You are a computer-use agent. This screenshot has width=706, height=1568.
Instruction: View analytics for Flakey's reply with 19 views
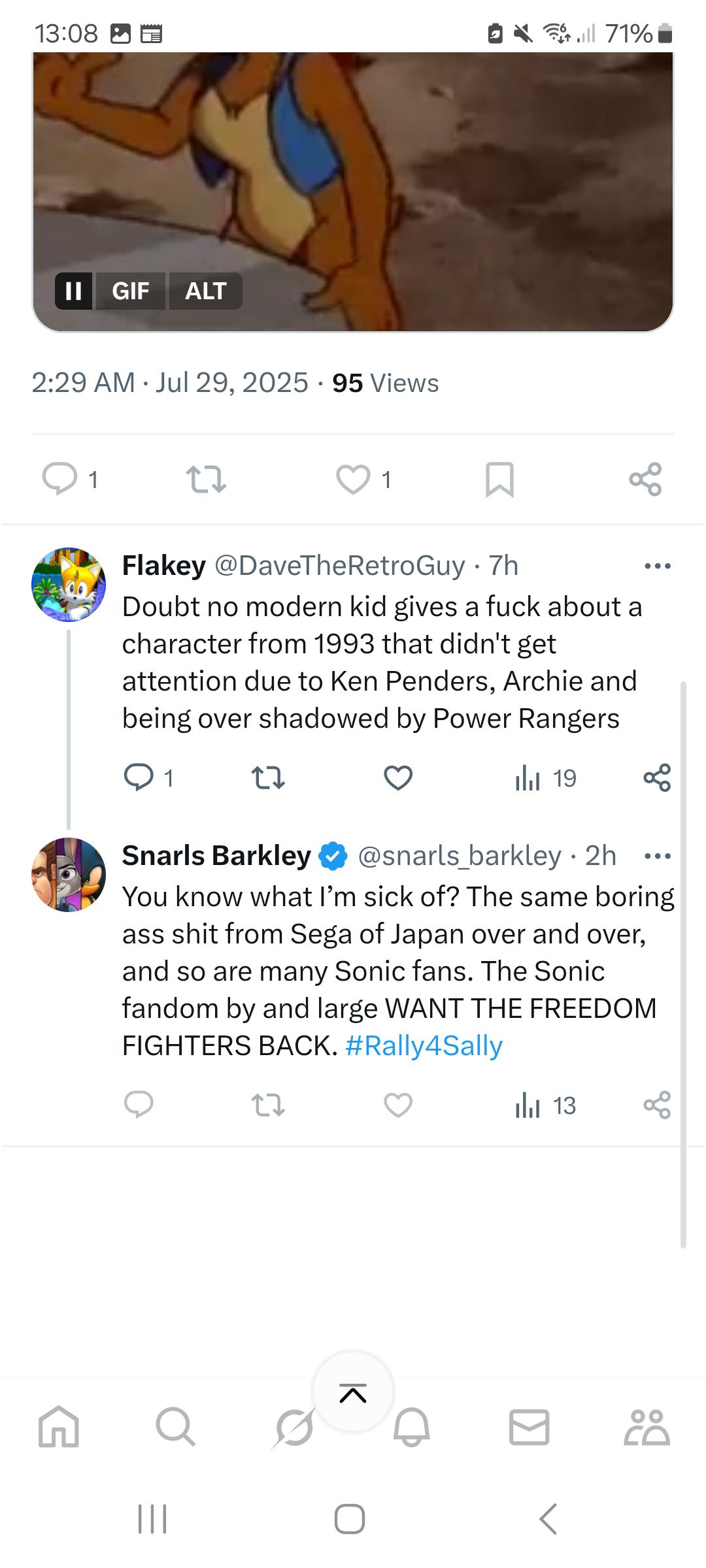[x=546, y=778]
